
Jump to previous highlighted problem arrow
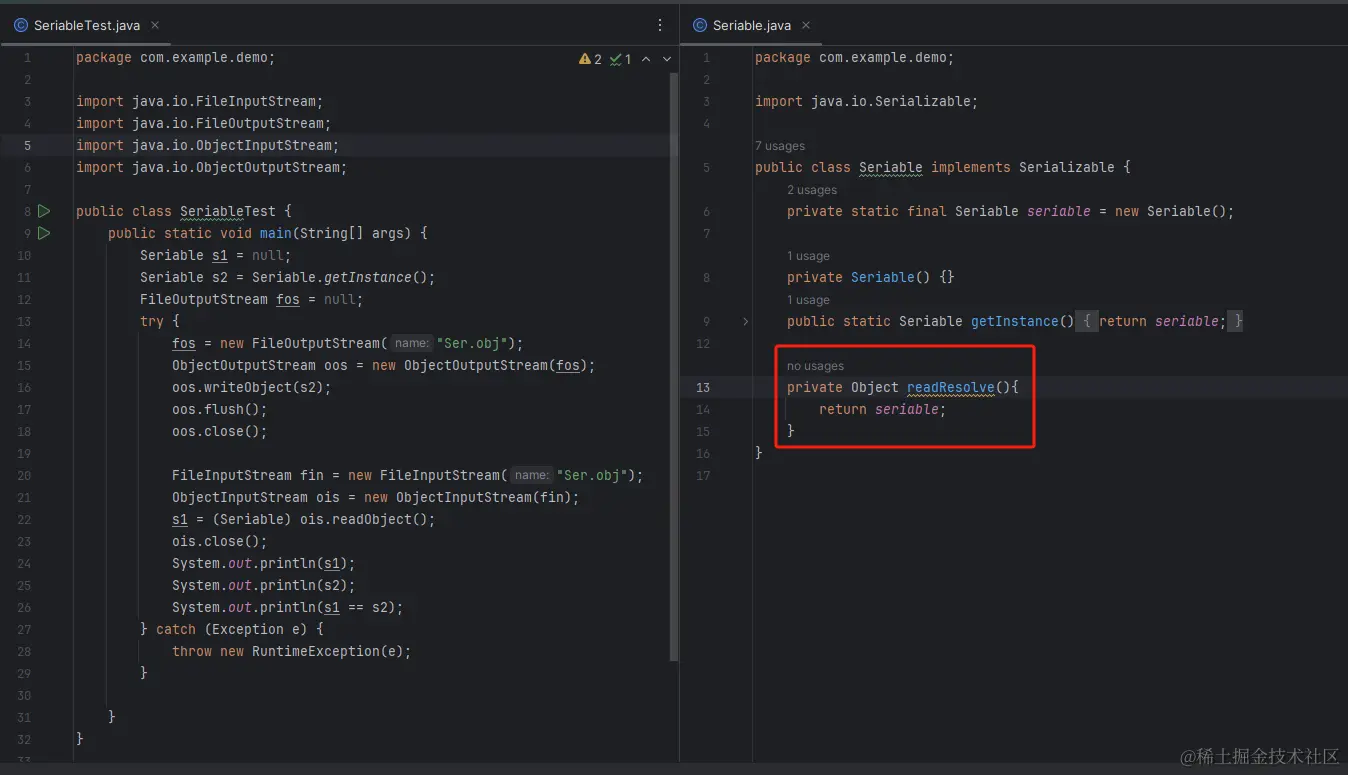(646, 59)
